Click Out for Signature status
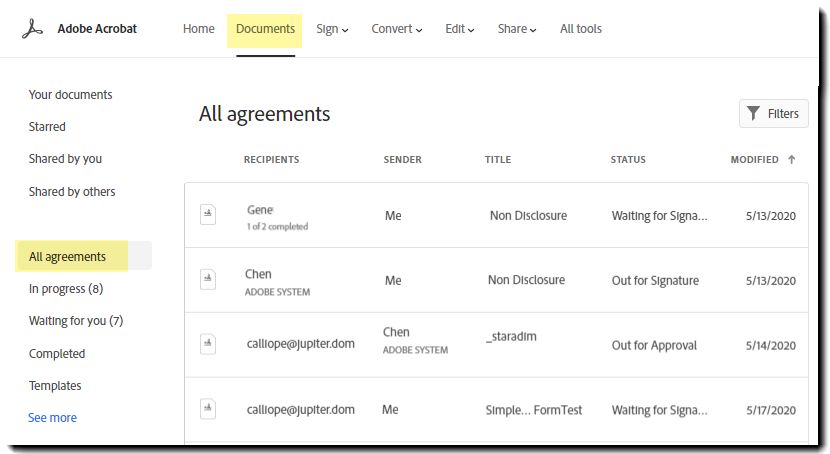This screenshot has width=830, height=454. tap(655, 280)
